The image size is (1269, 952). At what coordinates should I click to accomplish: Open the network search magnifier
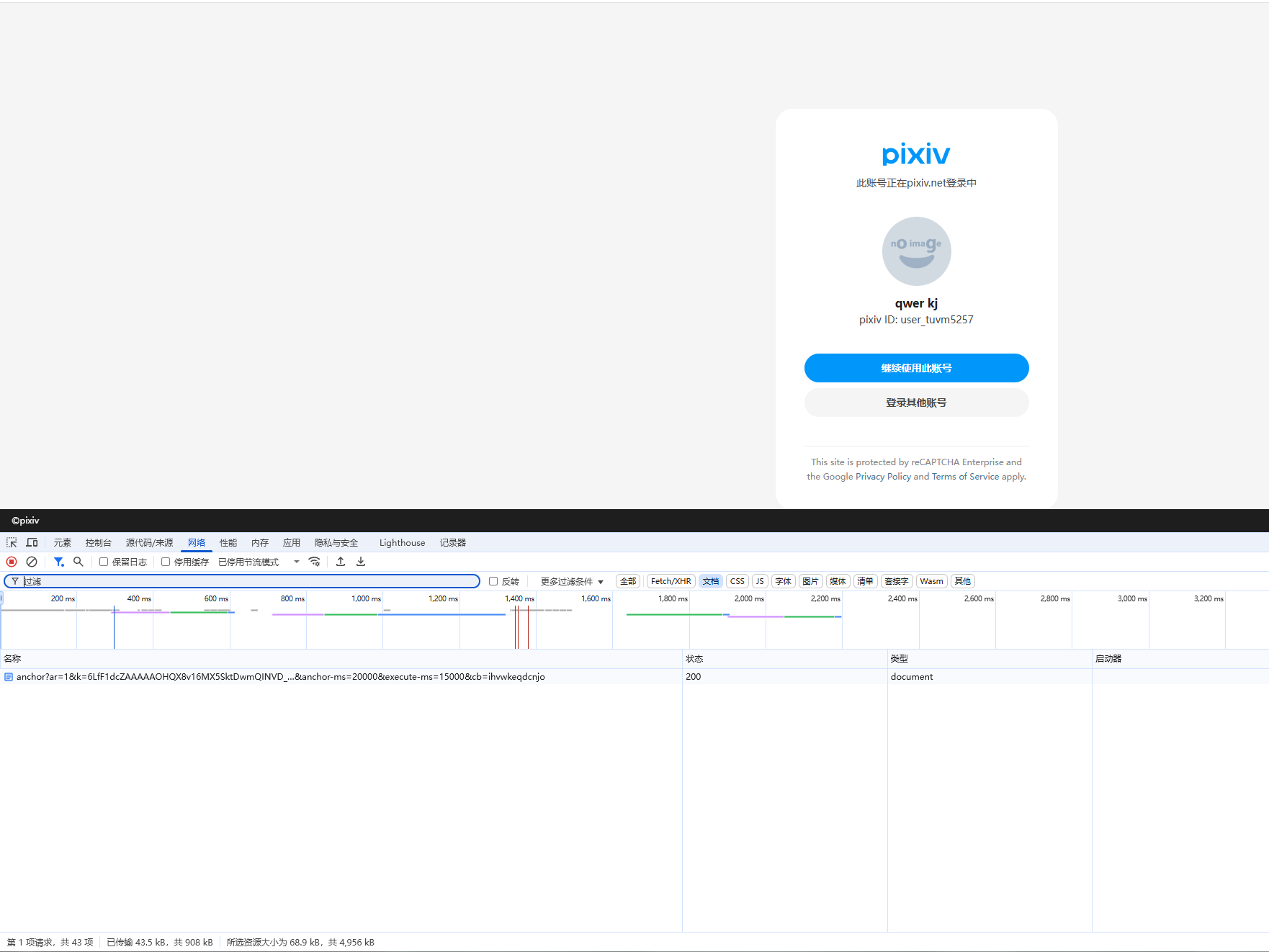pos(79,562)
